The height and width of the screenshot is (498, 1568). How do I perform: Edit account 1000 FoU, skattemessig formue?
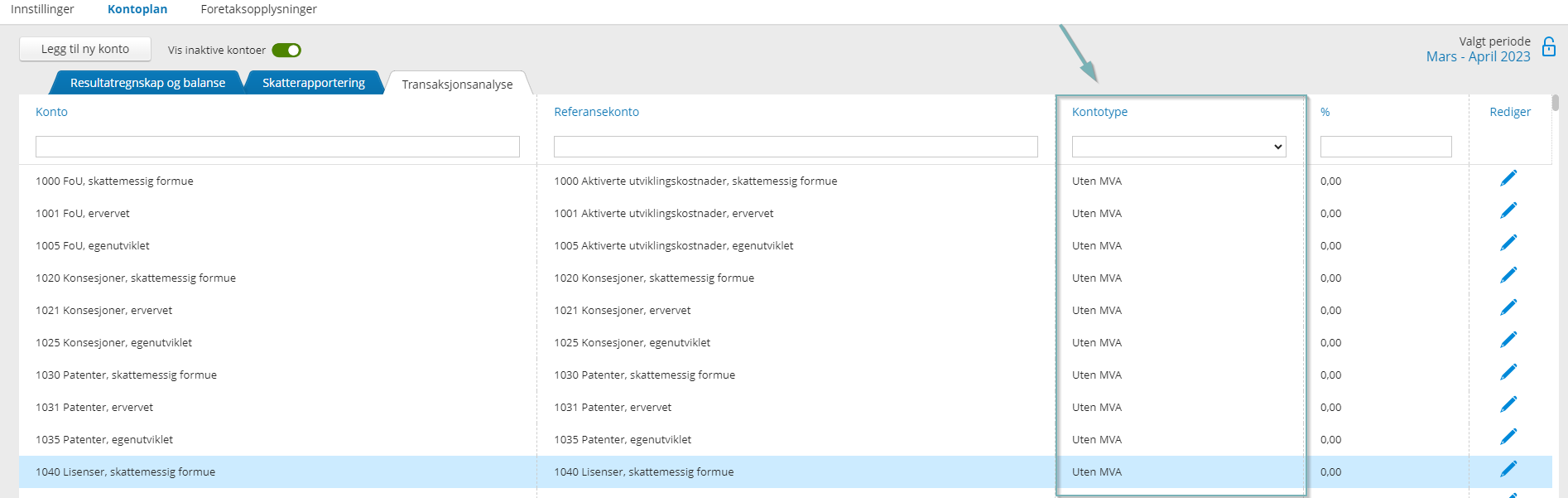point(1508,178)
